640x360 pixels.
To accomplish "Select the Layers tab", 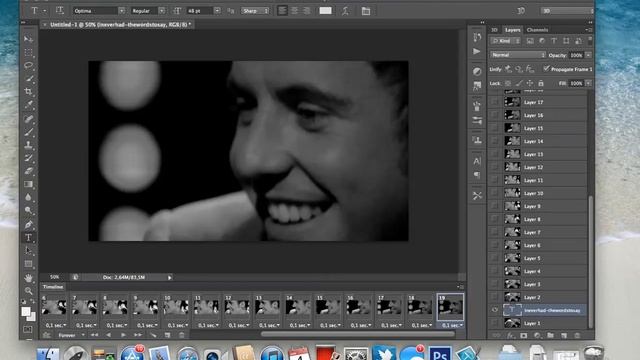I will 512,30.
